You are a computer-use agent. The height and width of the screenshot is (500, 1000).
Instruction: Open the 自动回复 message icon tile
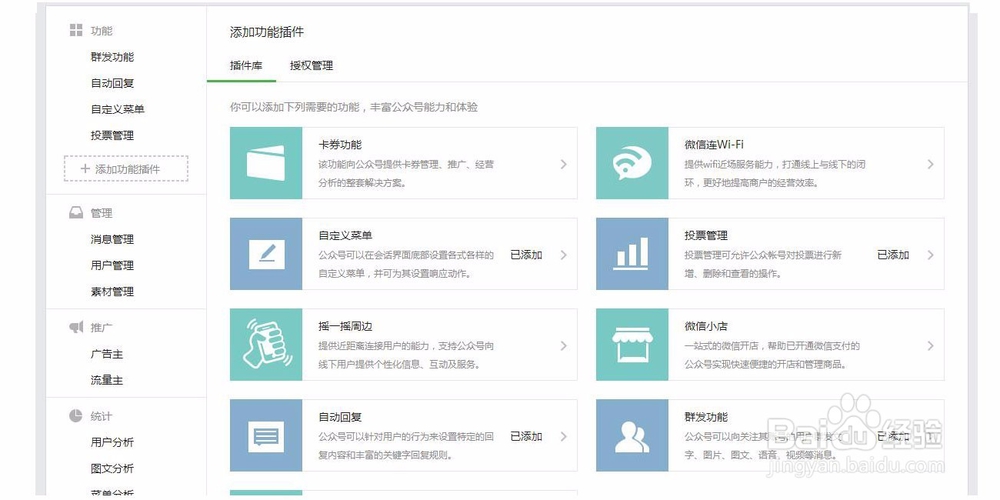[266, 436]
